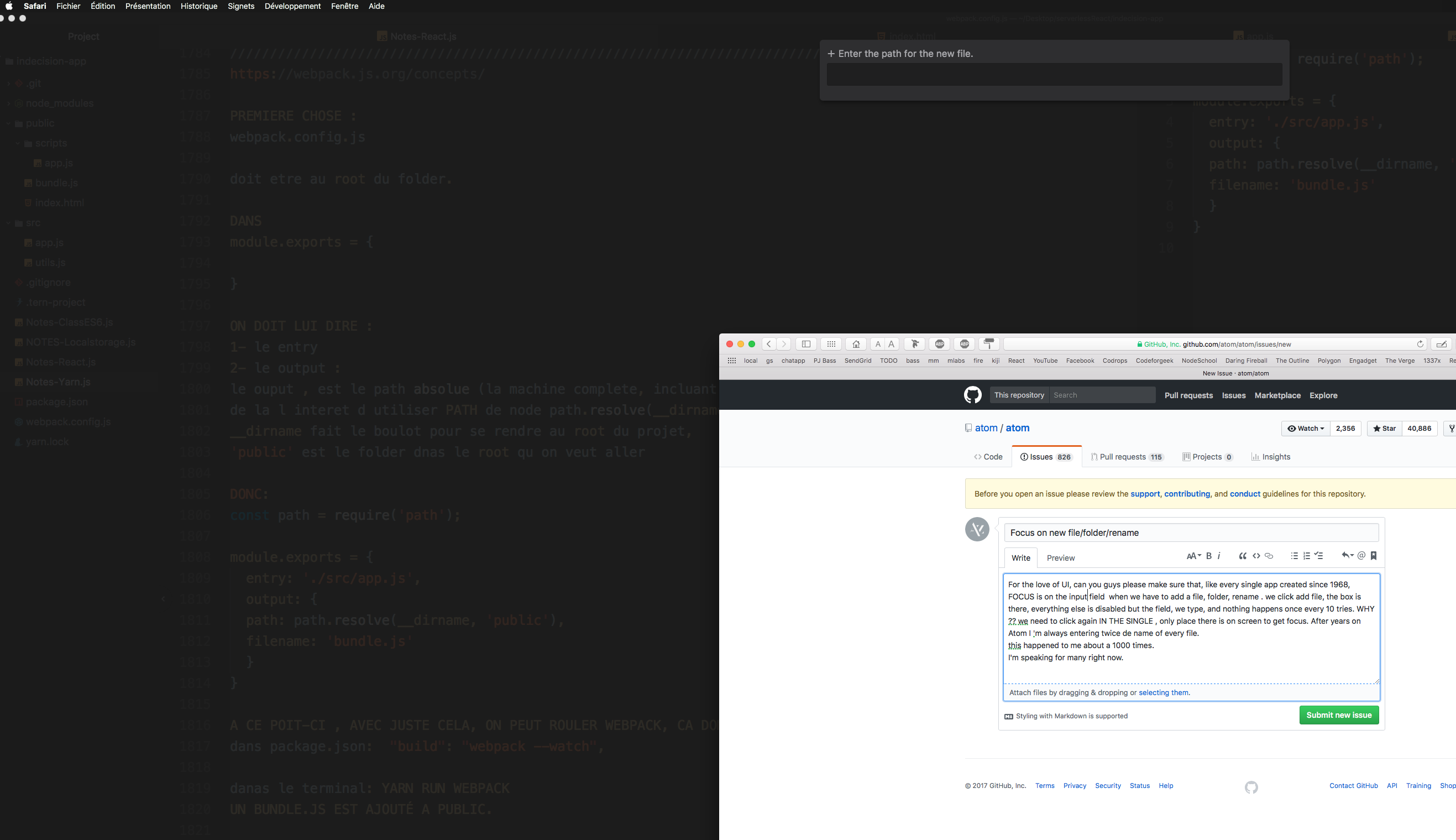Open the YouTube bookmark in favorites bar

tap(1045, 361)
